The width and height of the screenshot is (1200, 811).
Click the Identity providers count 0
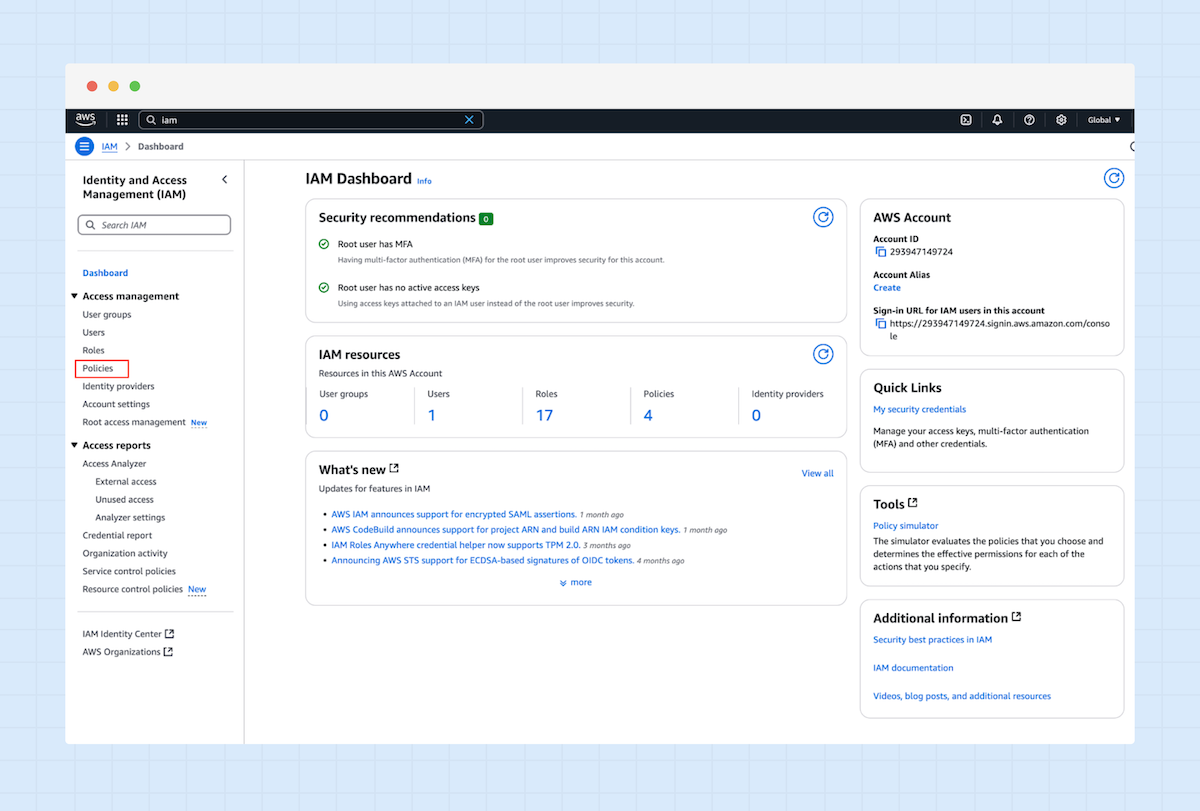point(756,415)
